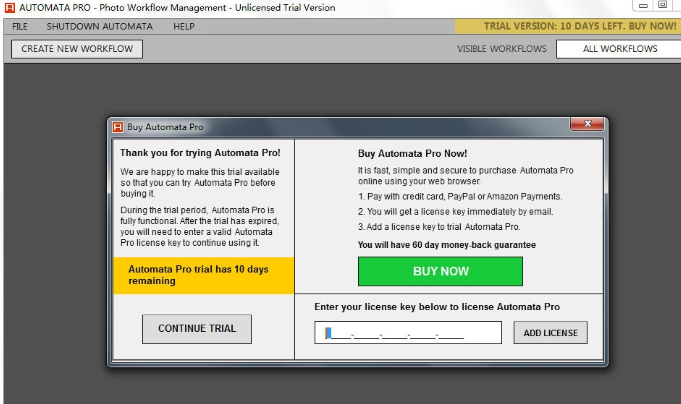Open the FILE menu

[20, 26]
